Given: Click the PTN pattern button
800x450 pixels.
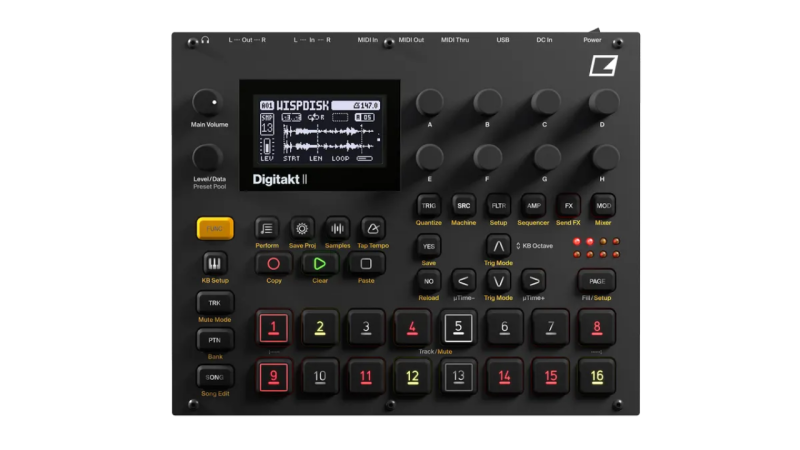Looking at the screenshot, I should click(215, 340).
